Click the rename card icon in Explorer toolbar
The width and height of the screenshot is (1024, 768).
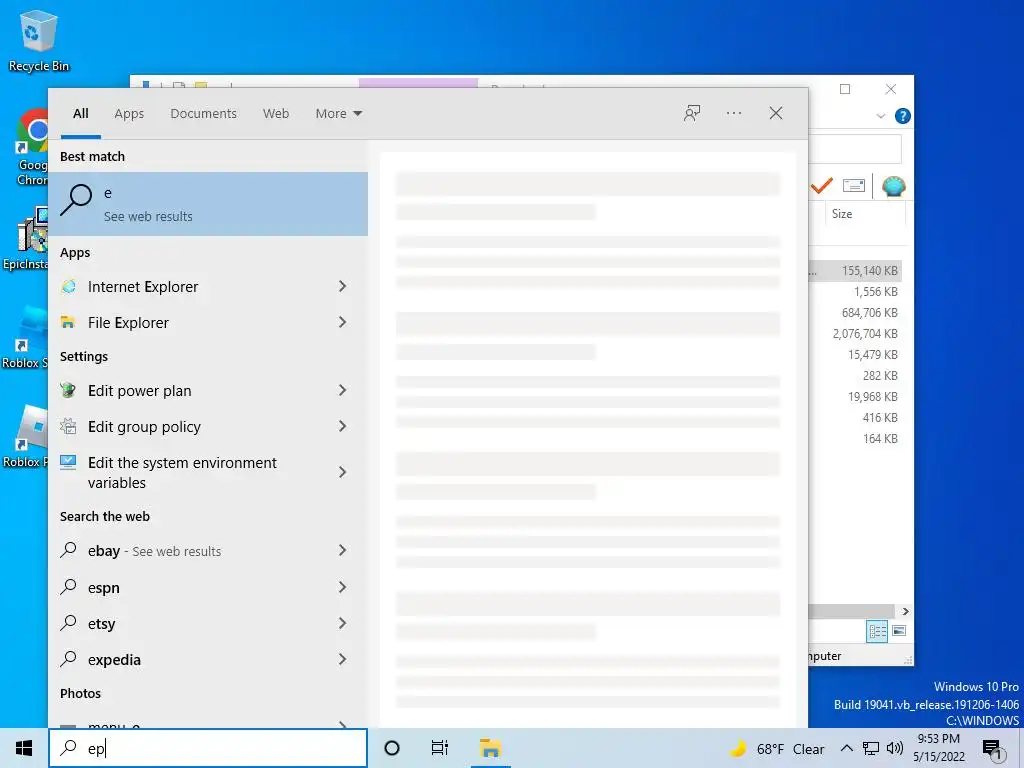854,186
